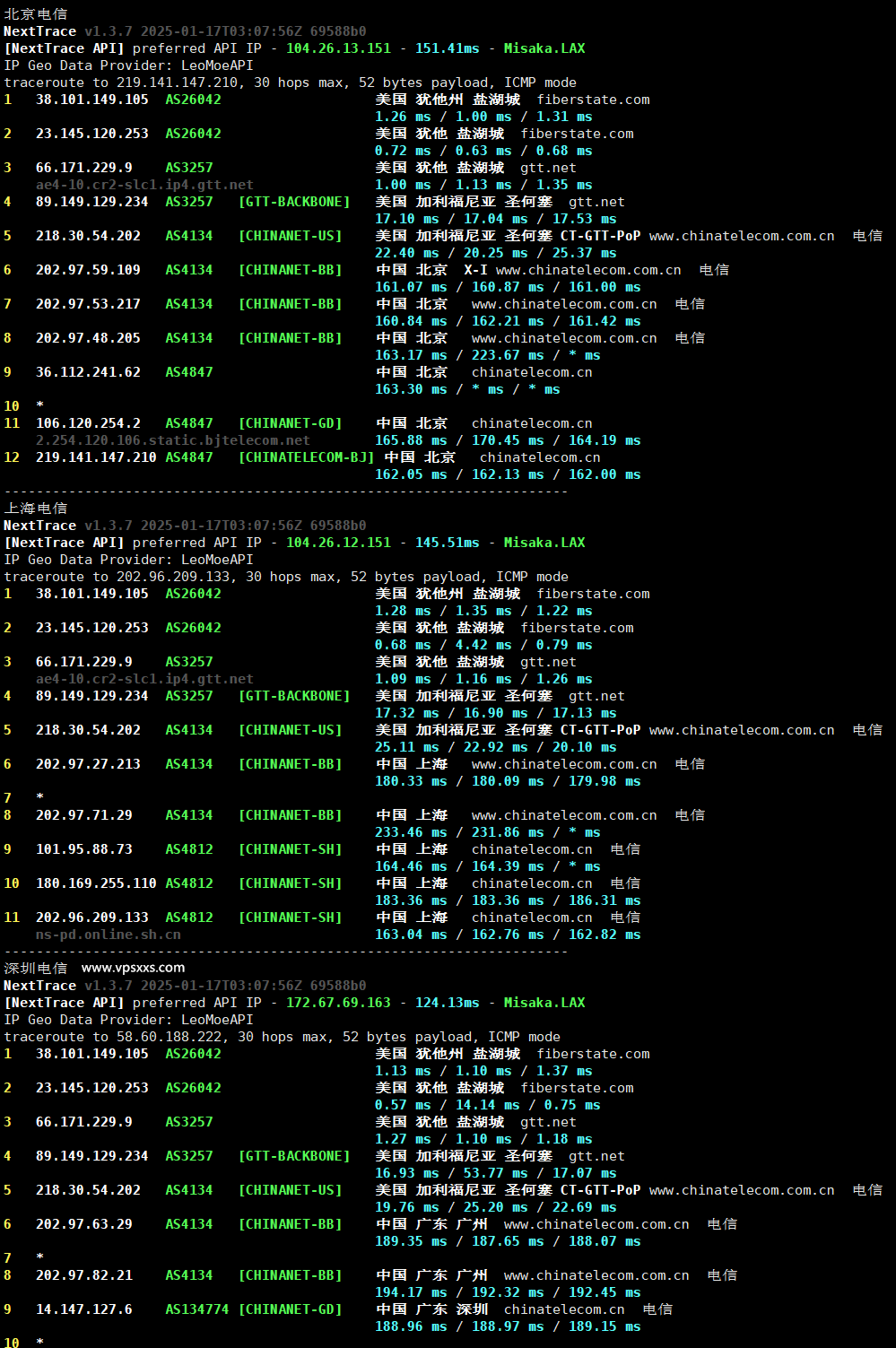
Task: Click the LeoMoeAPI provider label
Action: (x=215, y=65)
